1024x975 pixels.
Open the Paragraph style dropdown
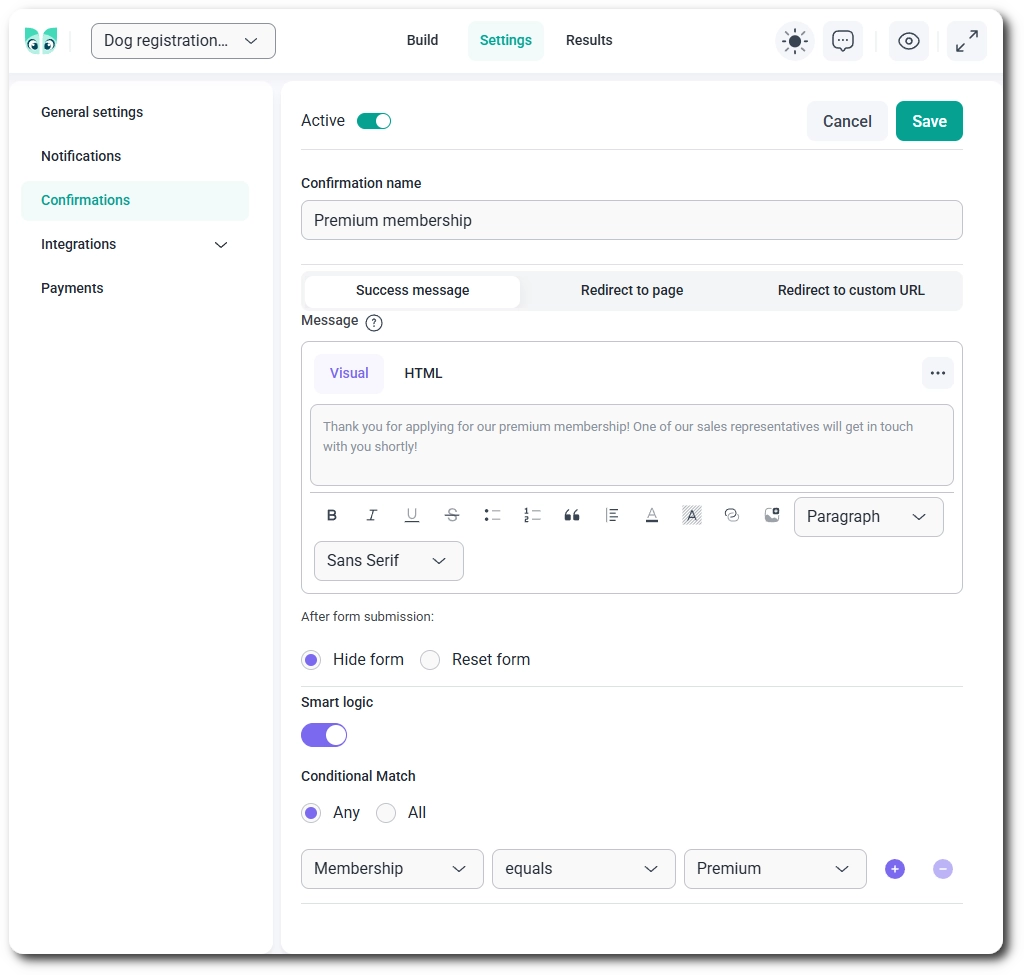pyautogui.click(x=868, y=517)
